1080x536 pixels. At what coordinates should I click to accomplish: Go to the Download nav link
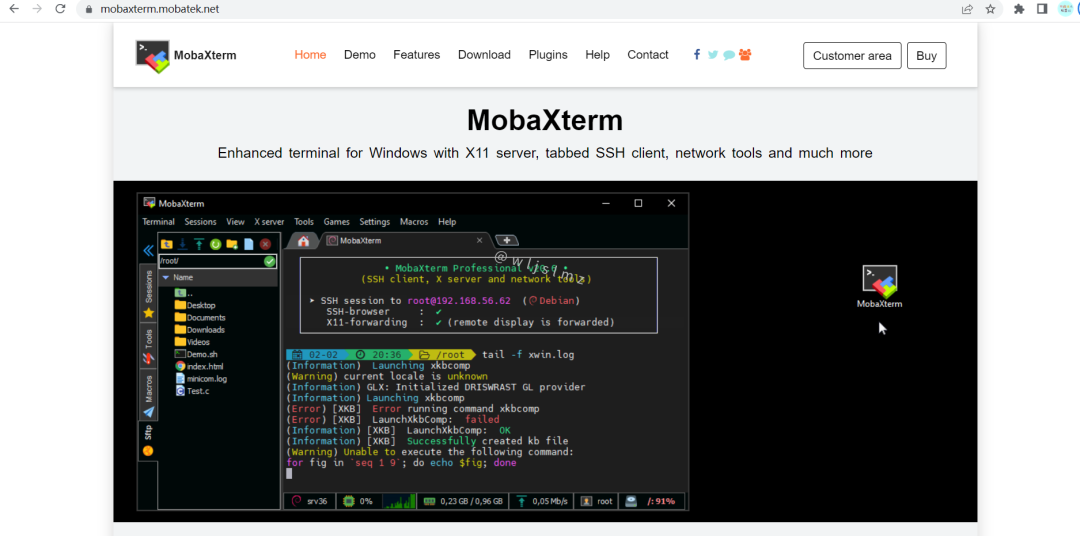(484, 55)
